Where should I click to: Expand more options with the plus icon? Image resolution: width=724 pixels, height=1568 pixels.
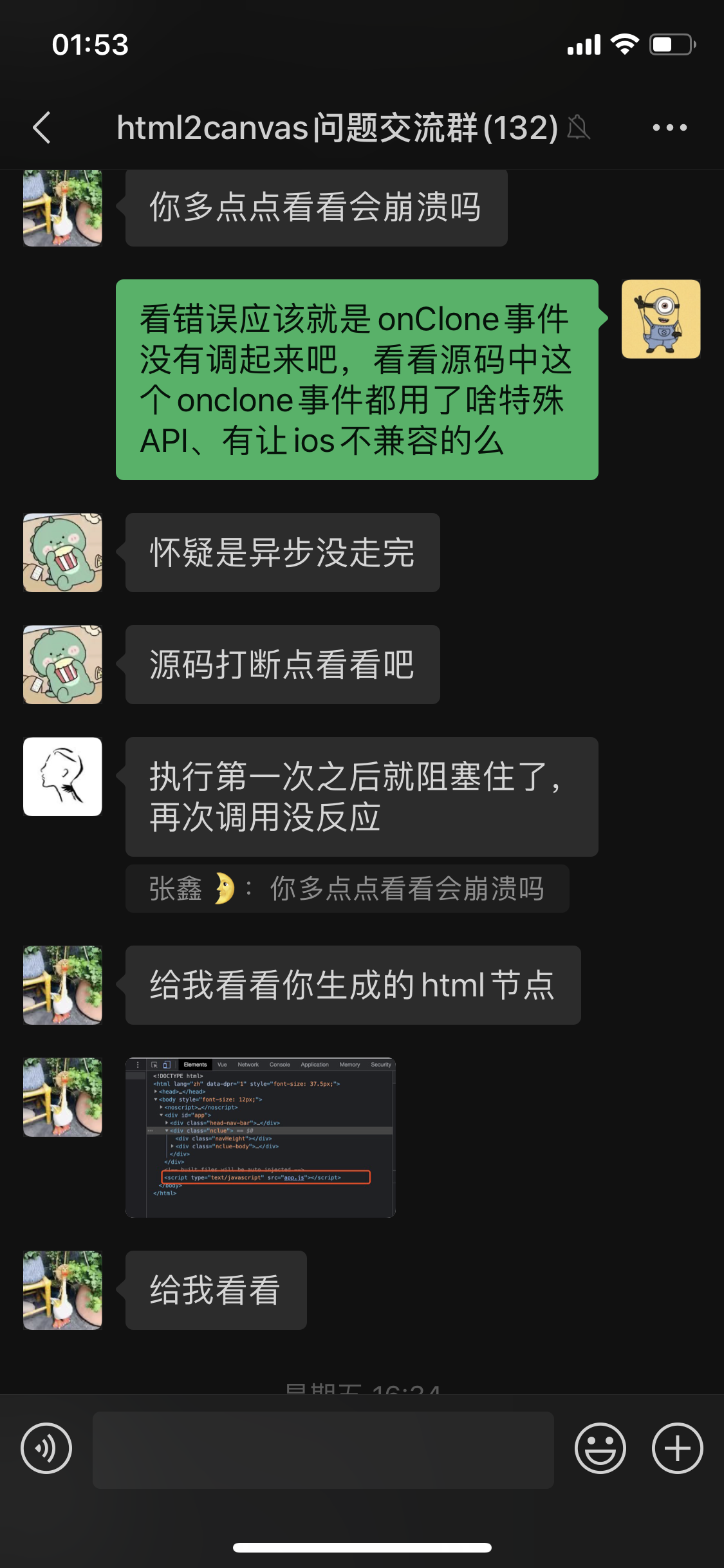tap(677, 1449)
